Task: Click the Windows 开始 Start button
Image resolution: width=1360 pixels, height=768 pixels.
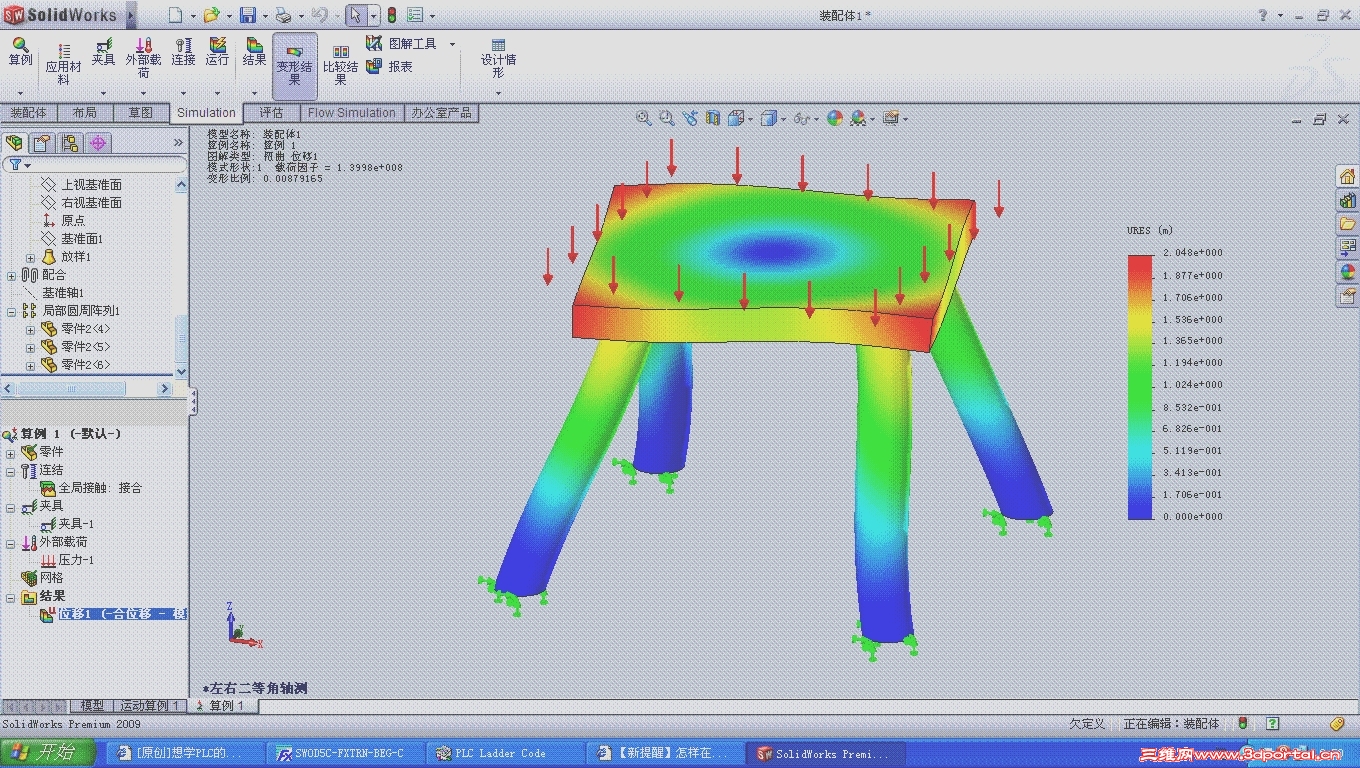Action: (48, 753)
